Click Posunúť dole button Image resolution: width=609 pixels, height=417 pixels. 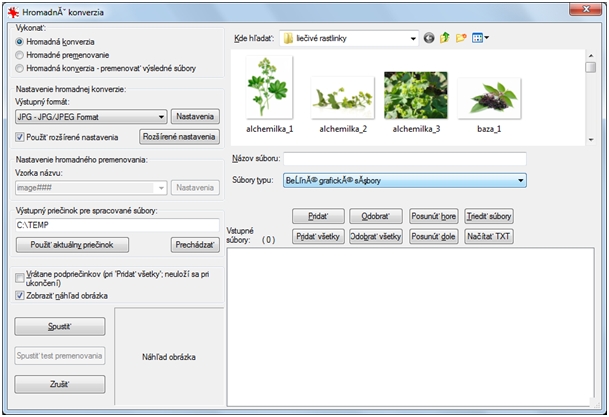pos(433,236)
